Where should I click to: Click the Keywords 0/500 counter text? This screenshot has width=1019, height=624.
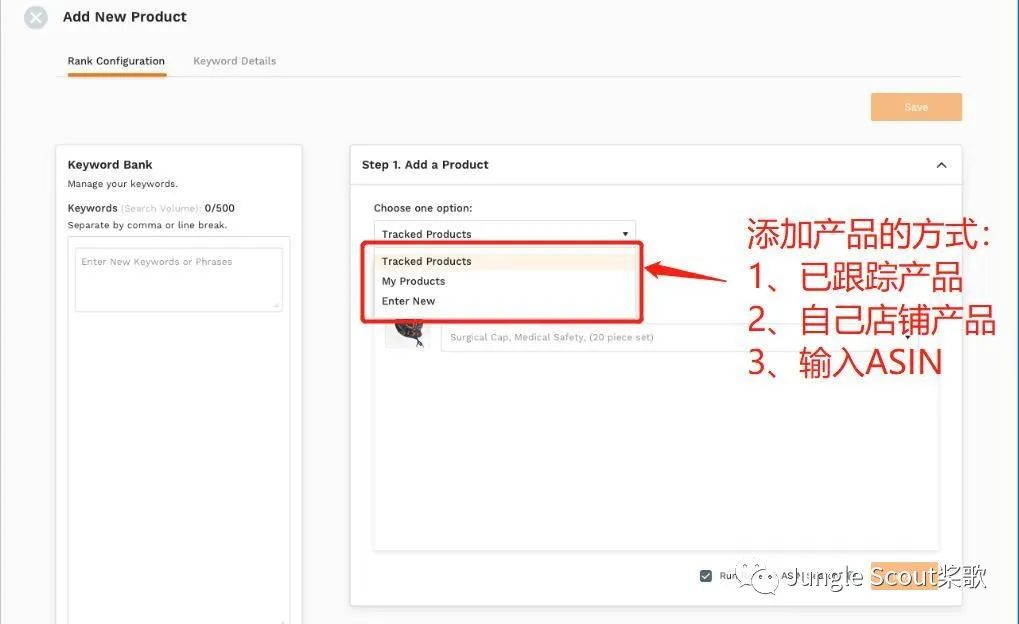151,208
